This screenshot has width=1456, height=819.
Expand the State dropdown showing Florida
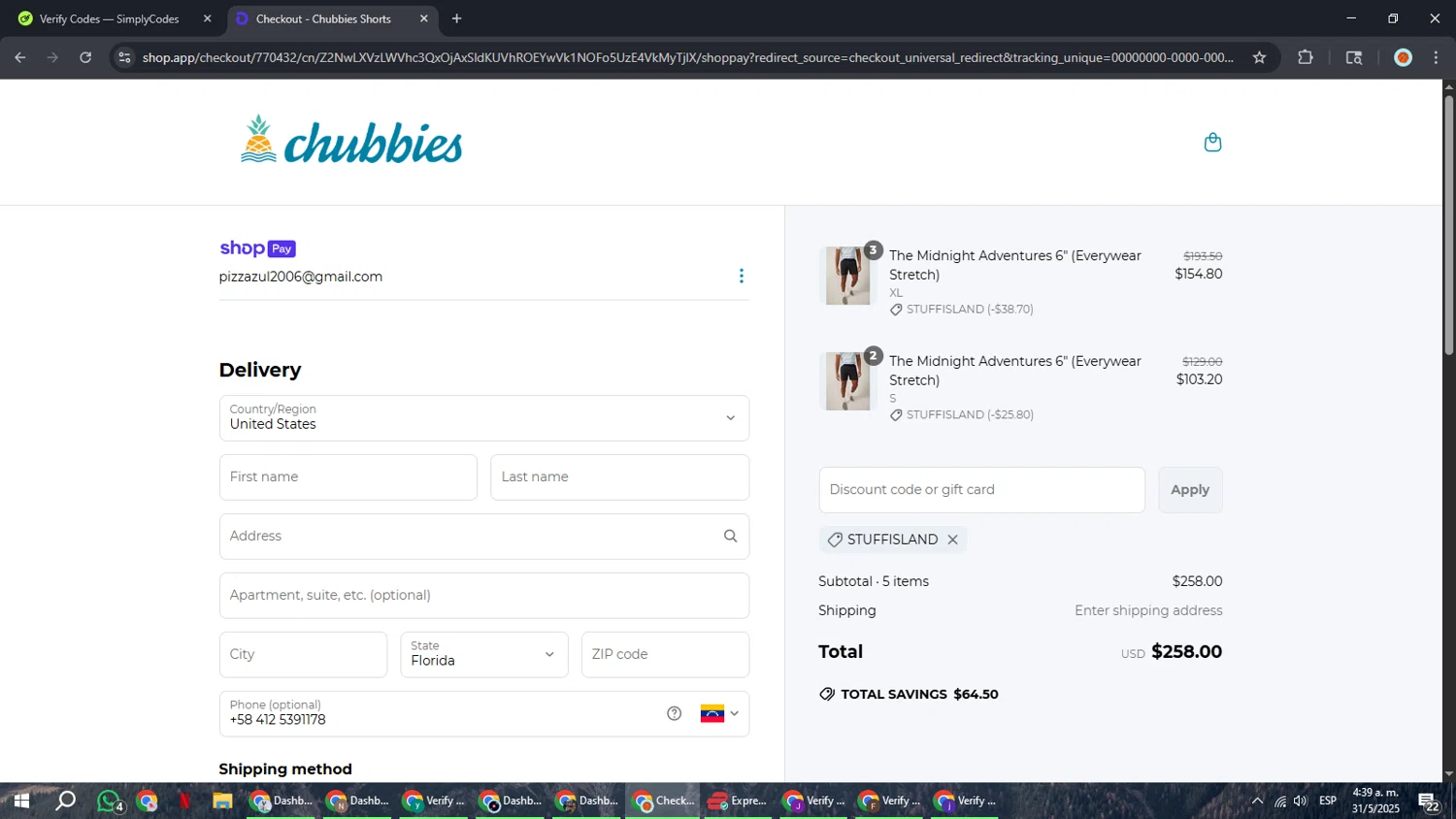484,655
